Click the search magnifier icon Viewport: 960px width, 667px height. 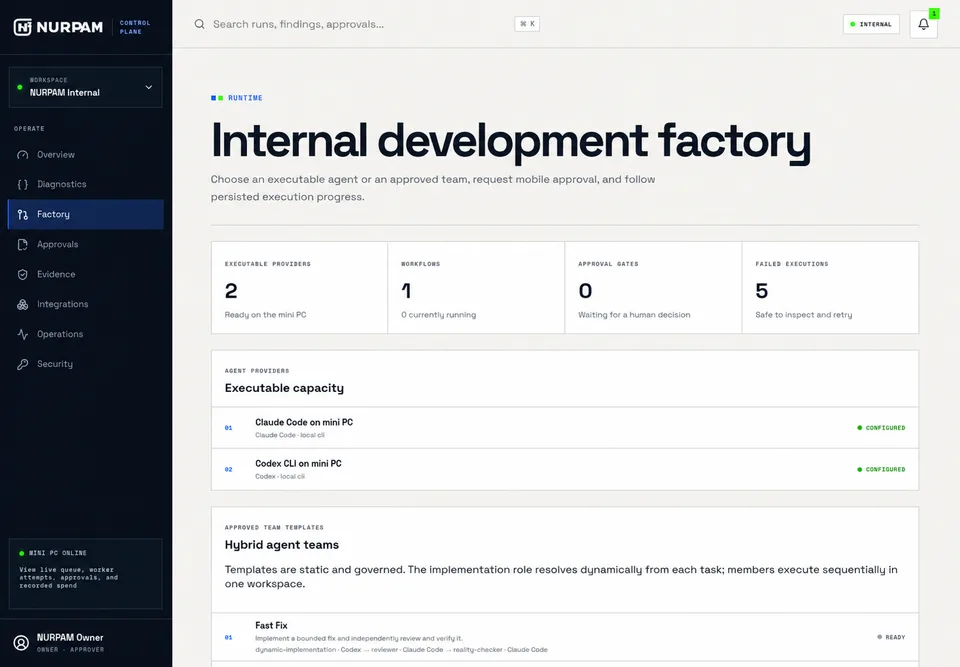click(x=200, y=24)
